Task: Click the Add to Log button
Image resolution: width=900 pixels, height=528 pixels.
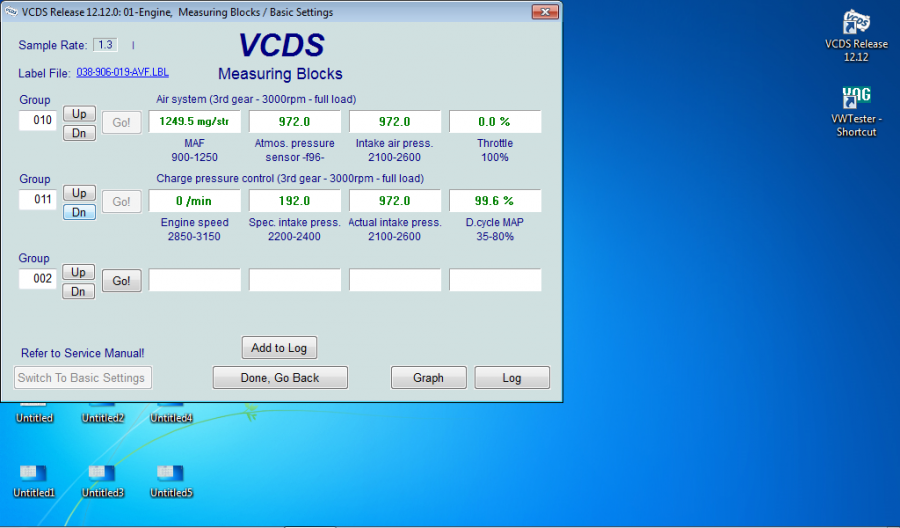Action: (x=279, y=348)
